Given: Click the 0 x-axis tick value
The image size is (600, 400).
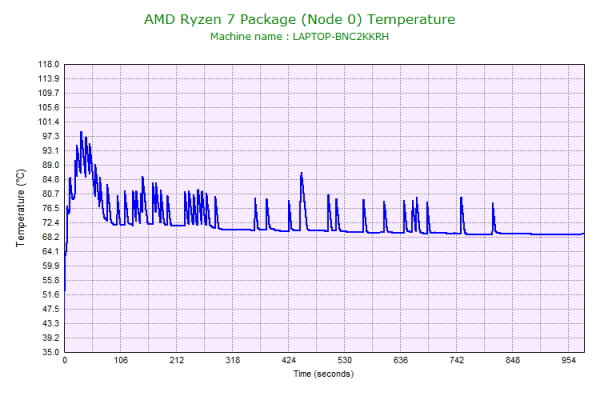Looking at the screenshot, I should [65, 360].
